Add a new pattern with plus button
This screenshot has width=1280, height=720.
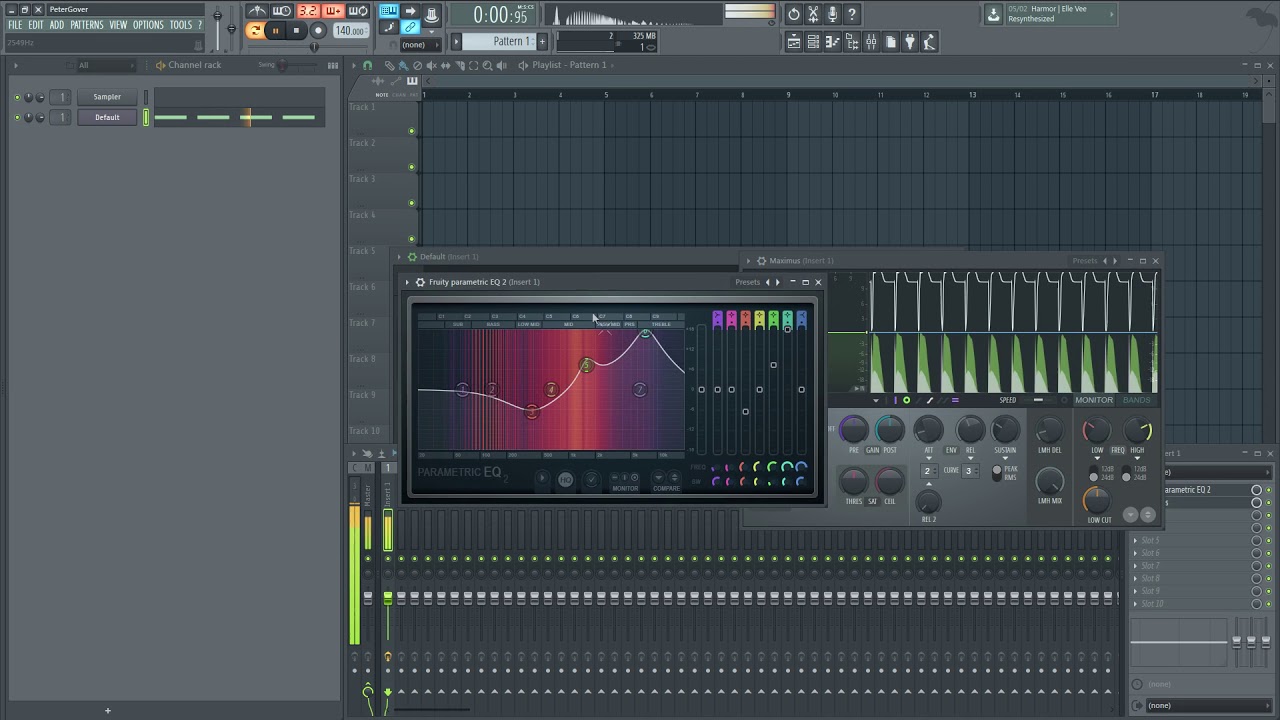pyautogui.click(x=543, y=41)
